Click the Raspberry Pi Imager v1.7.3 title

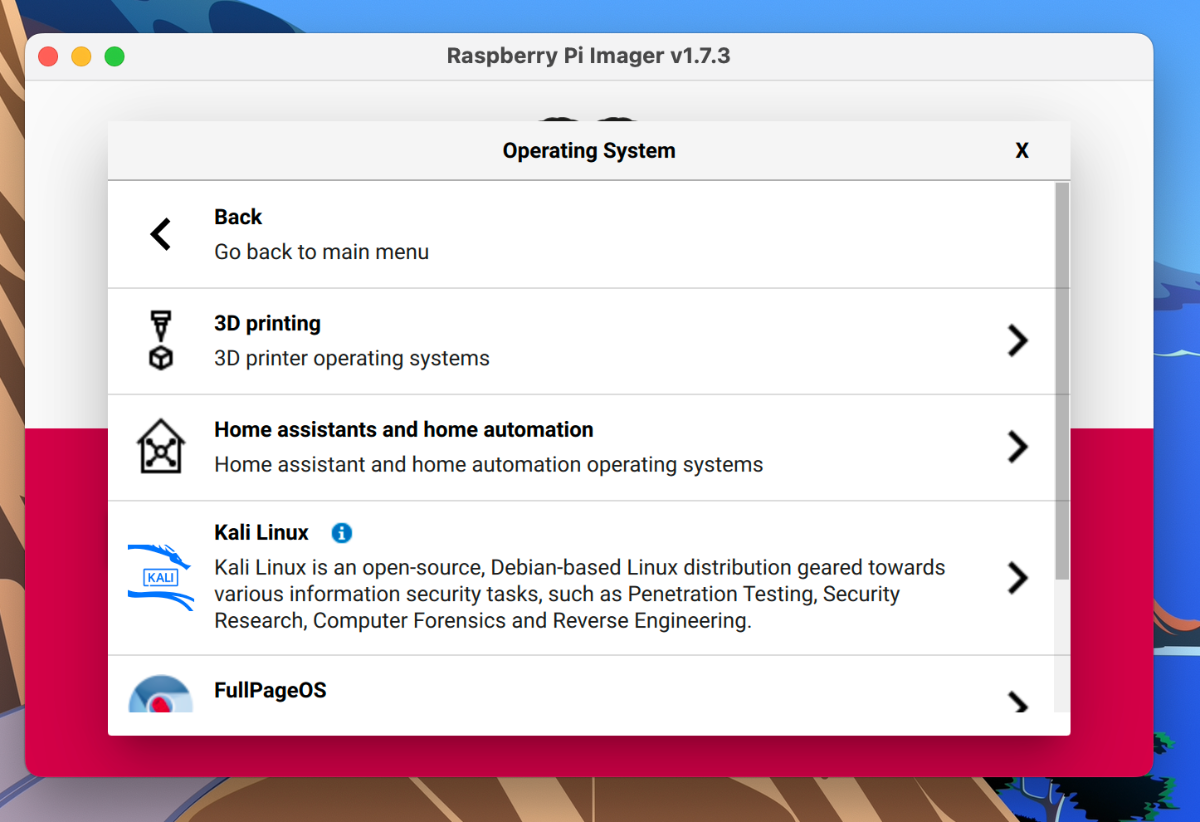(x=589, y=56)
